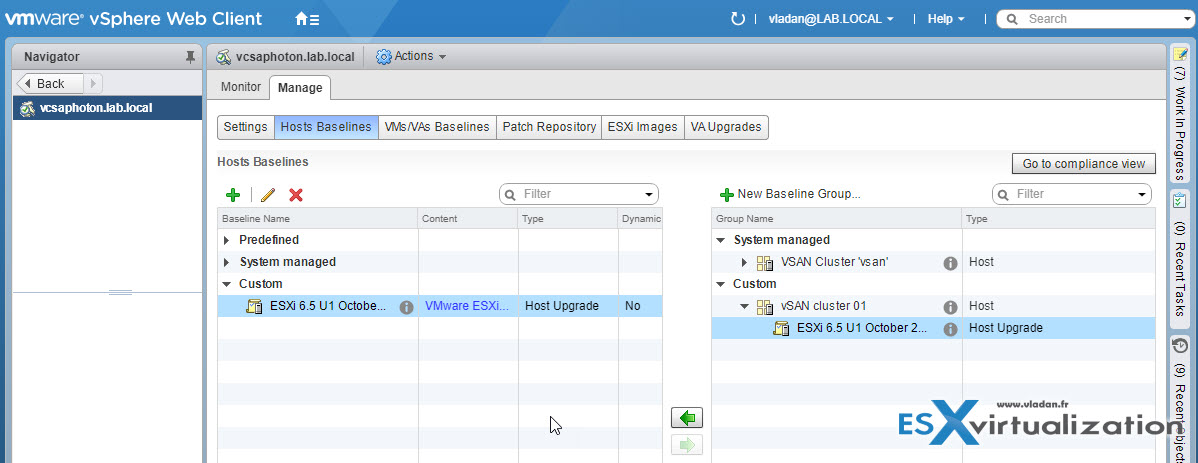Open the groups Filter dropdown arrow

[x=1141, y=194]
